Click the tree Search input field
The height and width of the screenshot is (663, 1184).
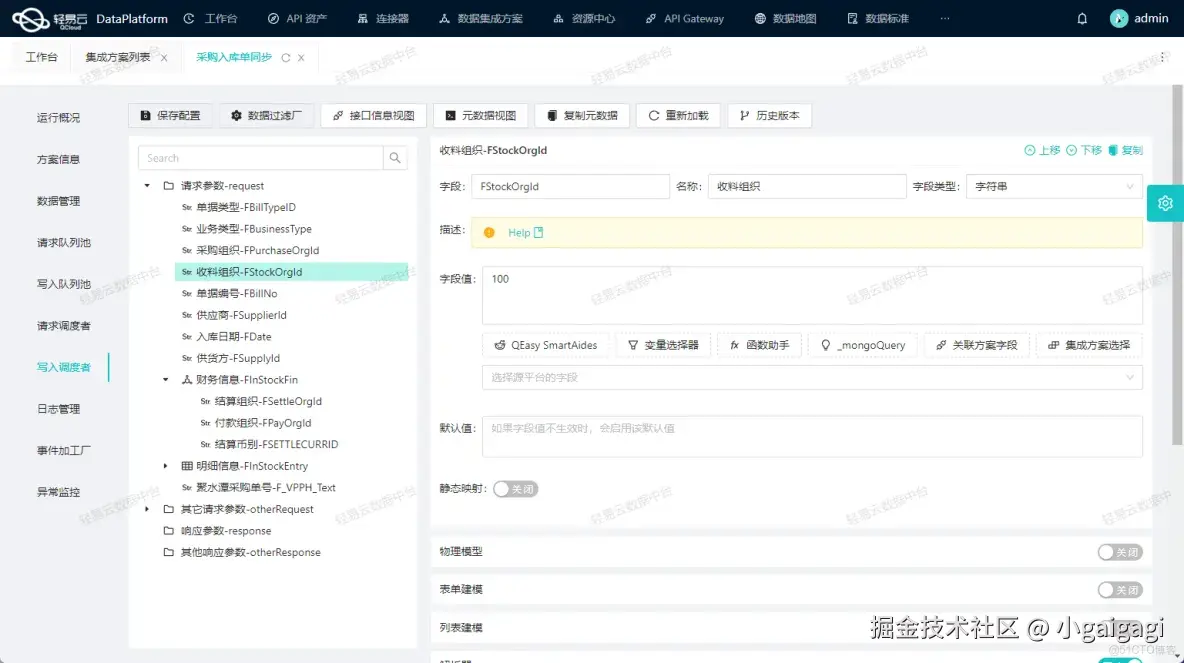point(261,158)
